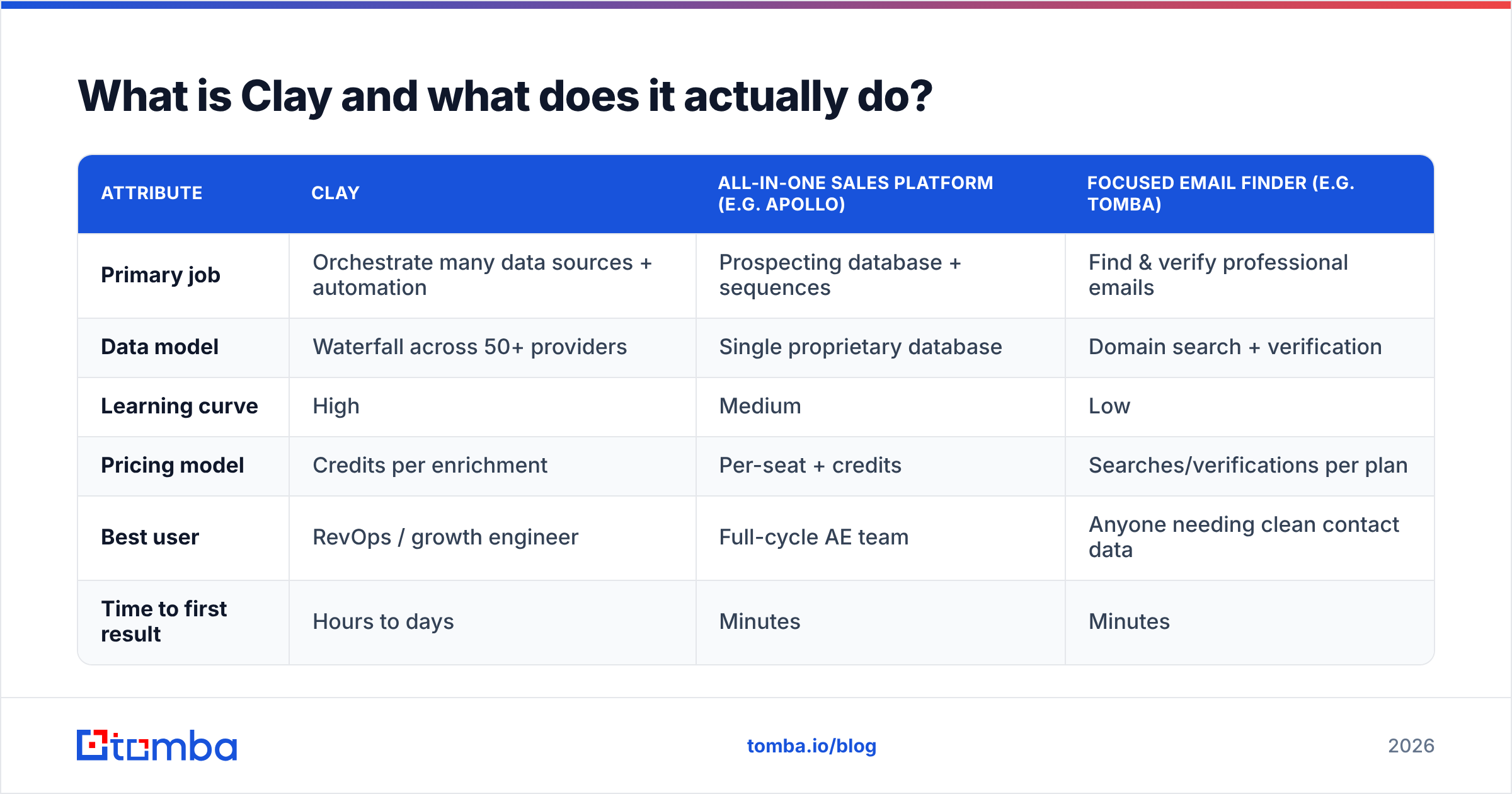Click the 2026 year text
Screen dimensions: 1512x794
[x=1411, y=746]
